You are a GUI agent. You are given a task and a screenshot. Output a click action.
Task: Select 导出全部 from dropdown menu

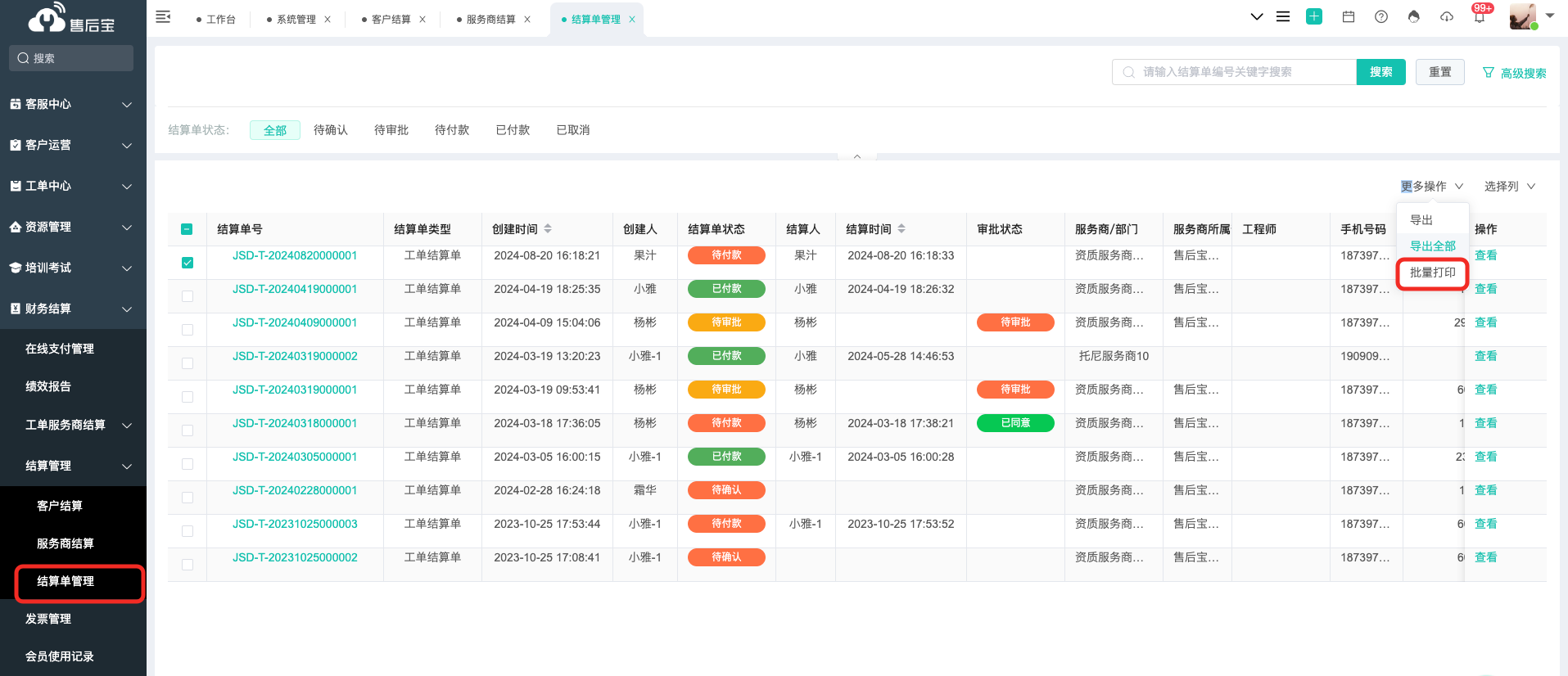(x=1433, y=246)
